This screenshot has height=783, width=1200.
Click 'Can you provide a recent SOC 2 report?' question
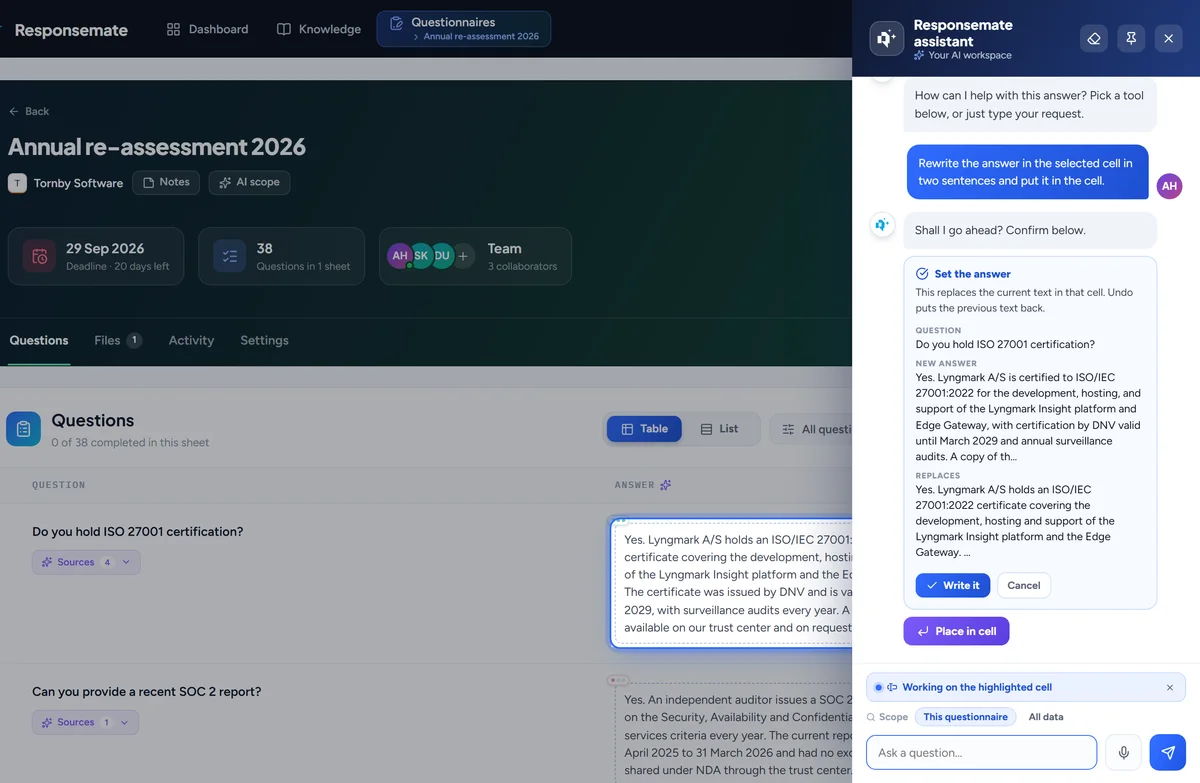(146, 692)
